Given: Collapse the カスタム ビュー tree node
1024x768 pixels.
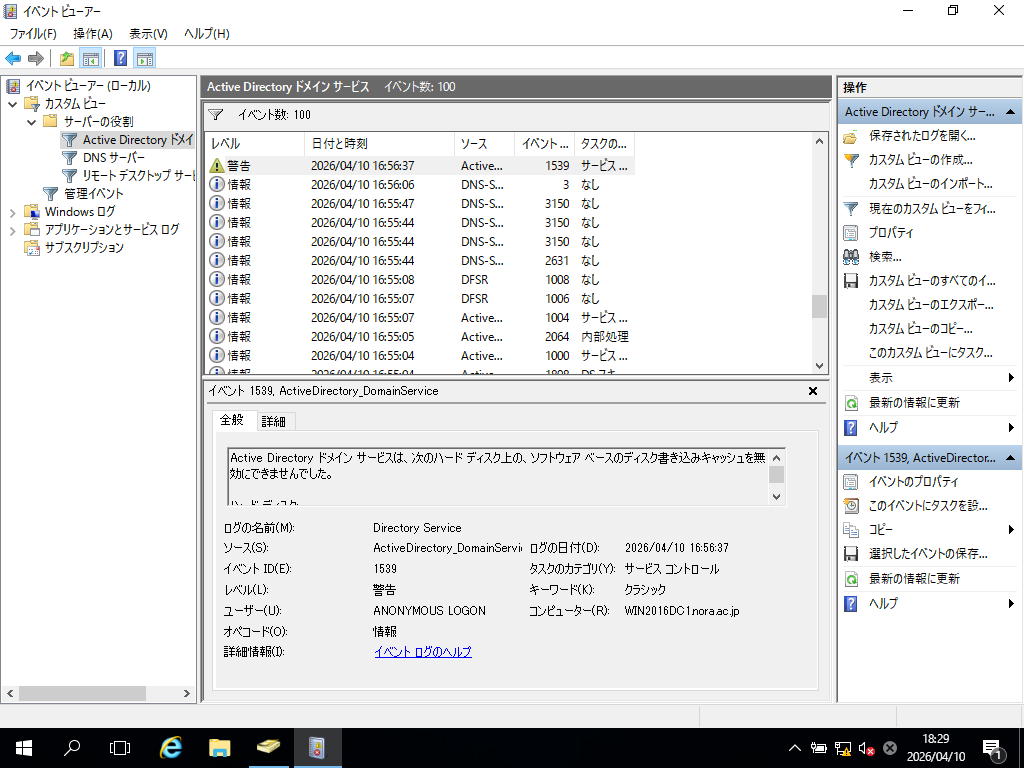Looking at the screenshot, I should (x=12, y=104).
